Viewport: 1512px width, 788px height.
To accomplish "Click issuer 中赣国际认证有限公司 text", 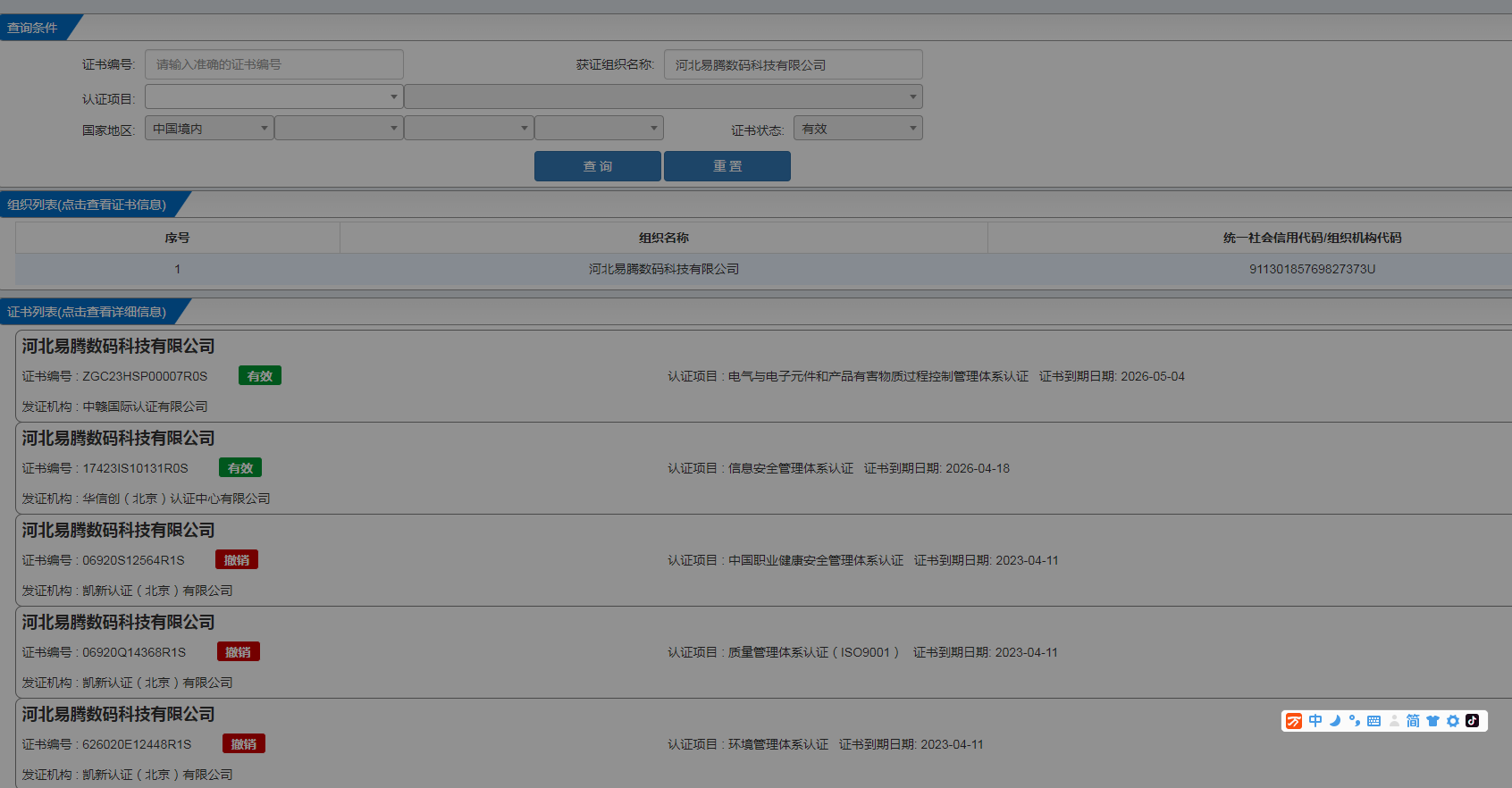I will pos(145,407).
